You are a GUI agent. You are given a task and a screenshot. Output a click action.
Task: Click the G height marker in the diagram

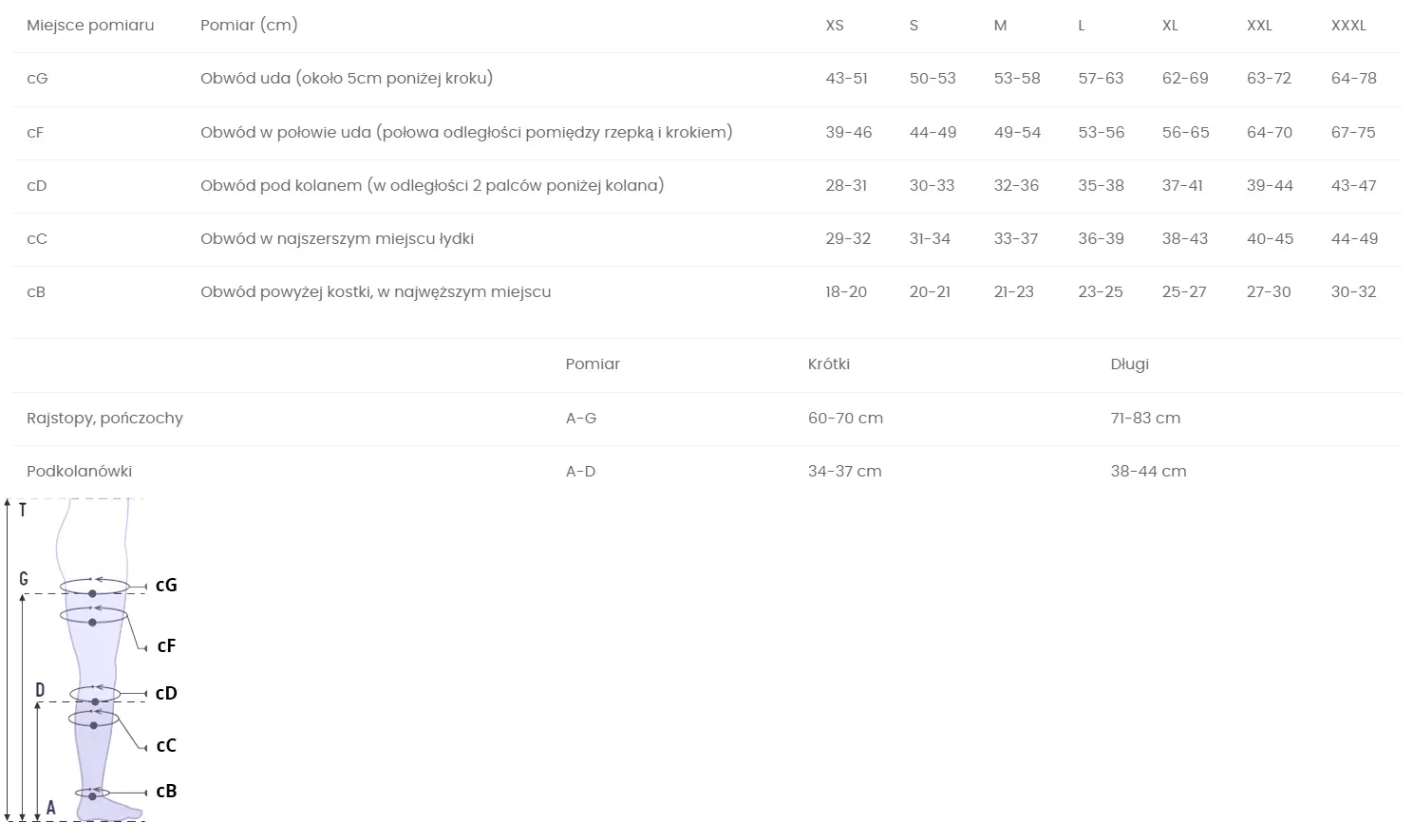[24, 579]
